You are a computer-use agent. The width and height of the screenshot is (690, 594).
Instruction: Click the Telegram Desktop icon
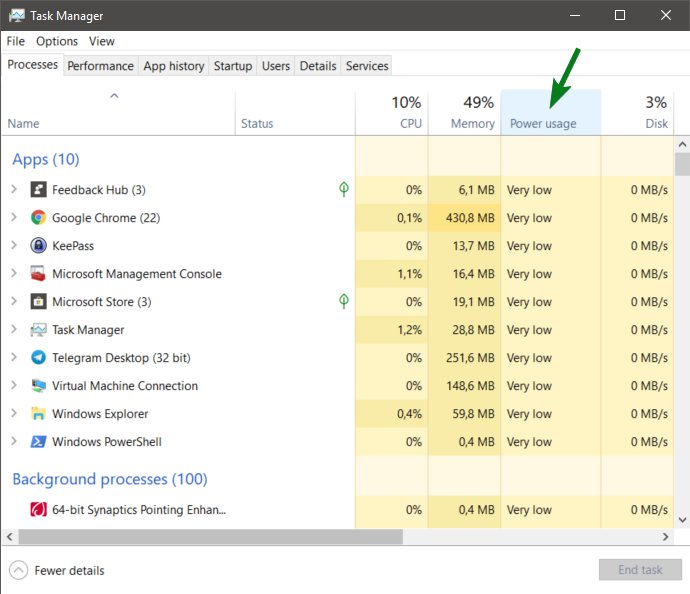[x=38, y=357]
